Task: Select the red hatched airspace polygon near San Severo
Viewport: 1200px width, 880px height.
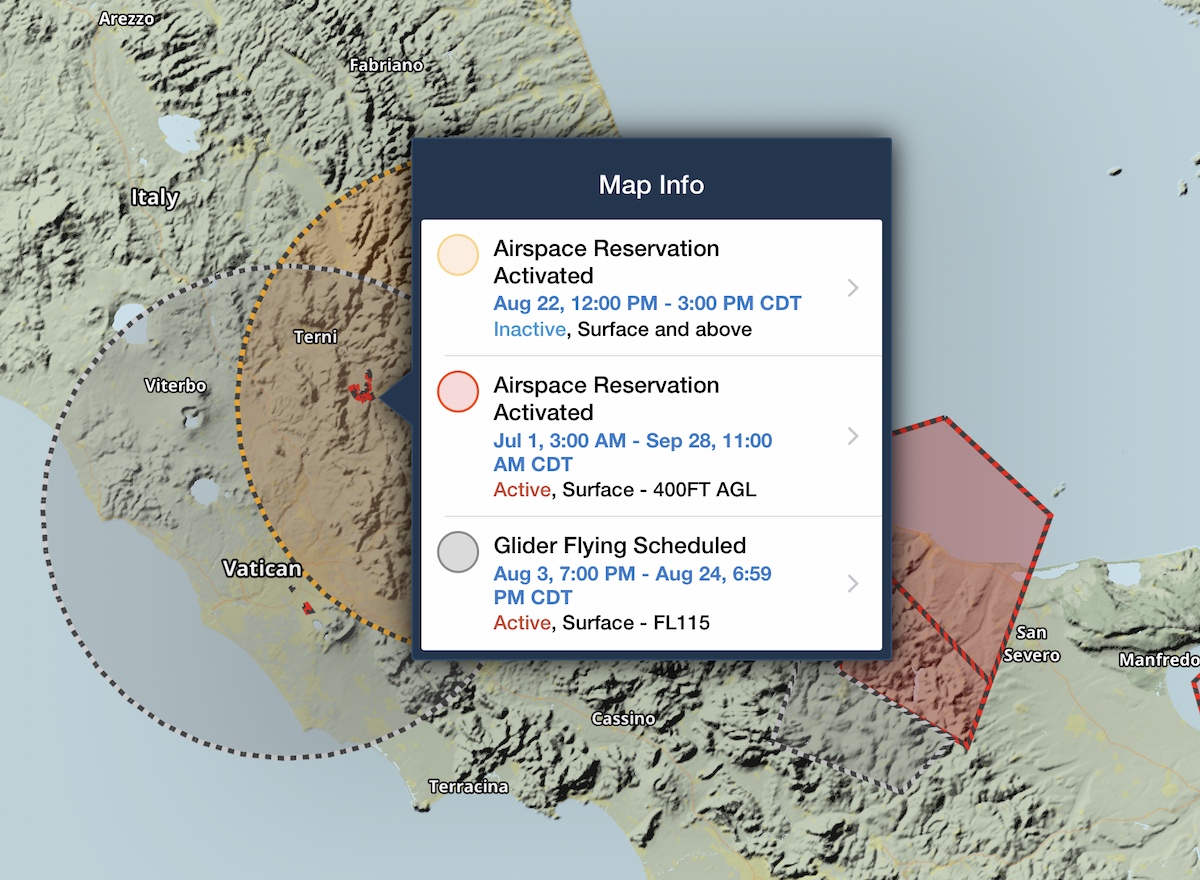Action: (x=960, y=520)
